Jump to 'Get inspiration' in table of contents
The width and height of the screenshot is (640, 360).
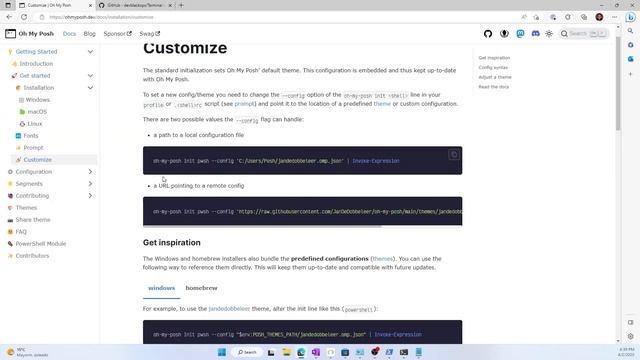[494, 58]
